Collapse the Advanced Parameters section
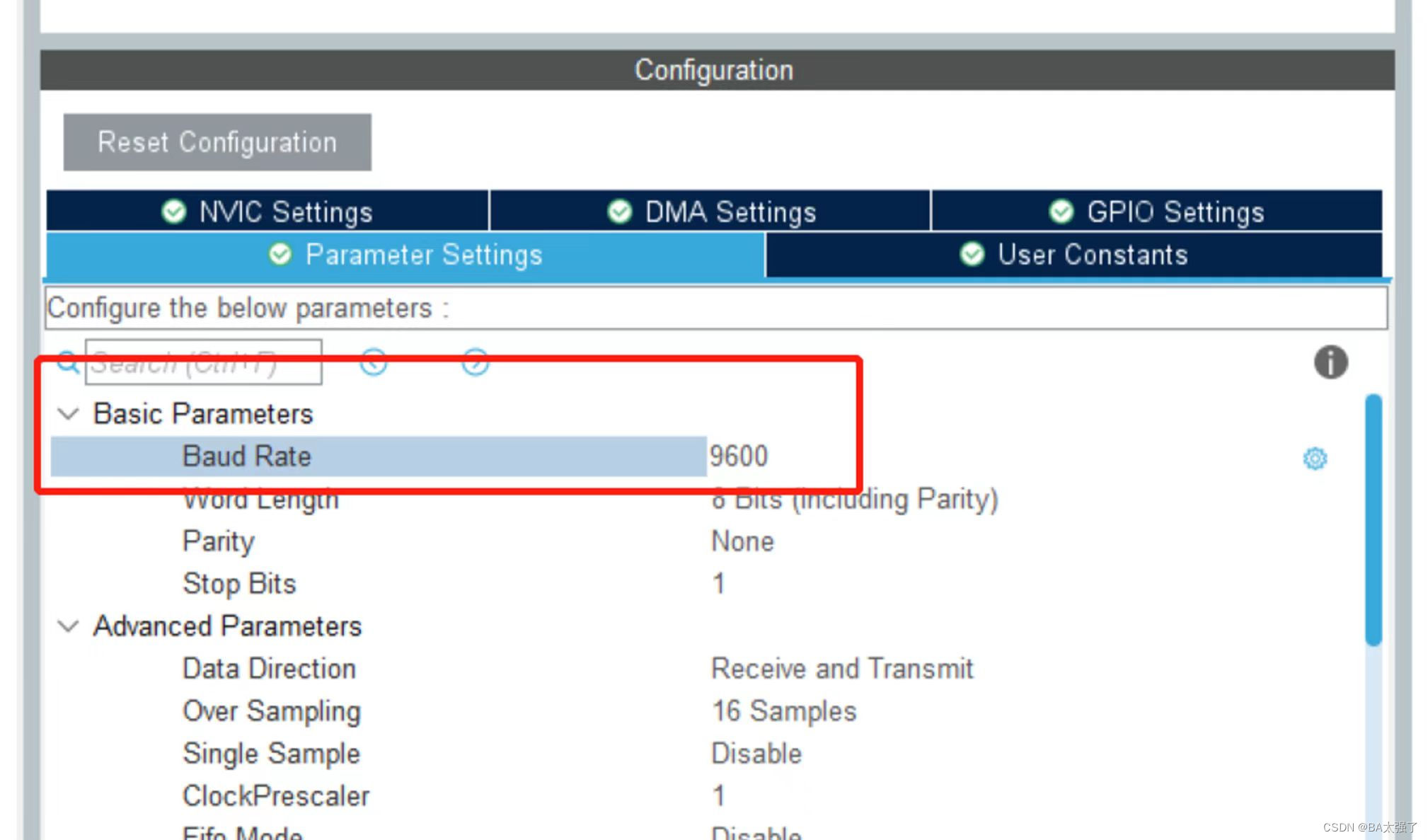Screen dimensions: 1428x840 coord(68,626)
